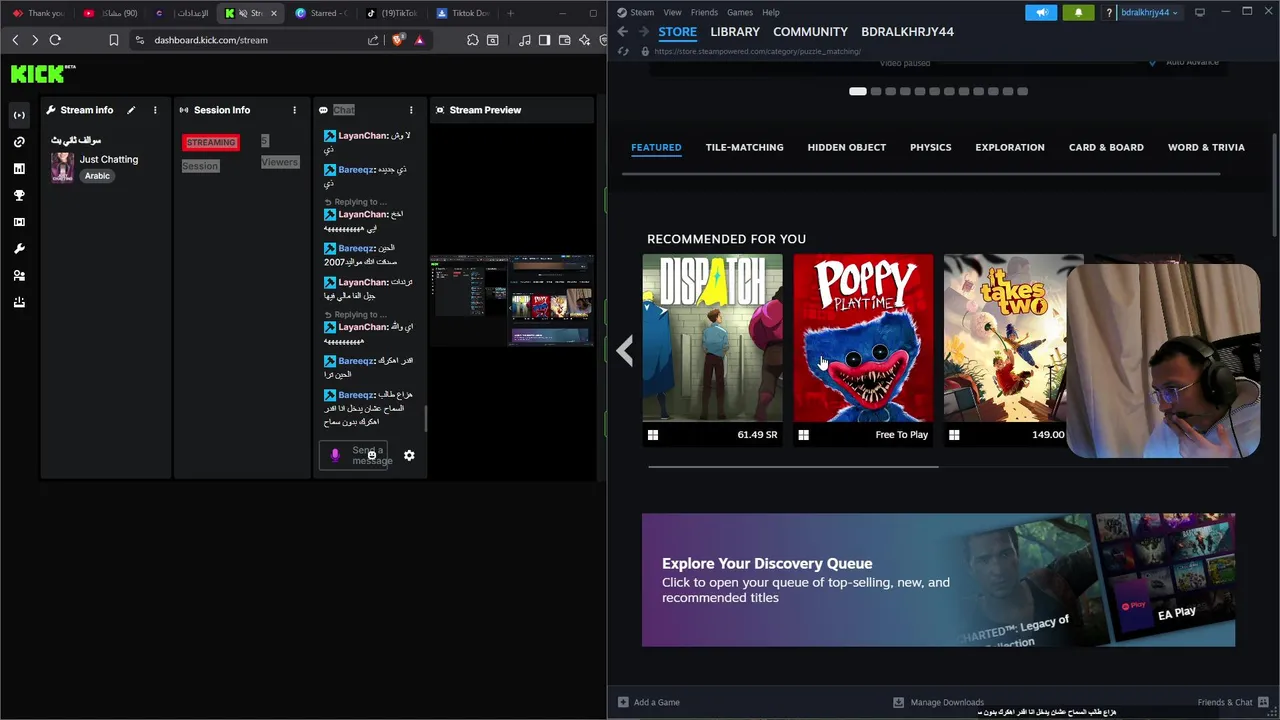Click the Steam question mark help icon
The height and width of the screenshot is (720, 1280).
click(x=1108, y=13)
